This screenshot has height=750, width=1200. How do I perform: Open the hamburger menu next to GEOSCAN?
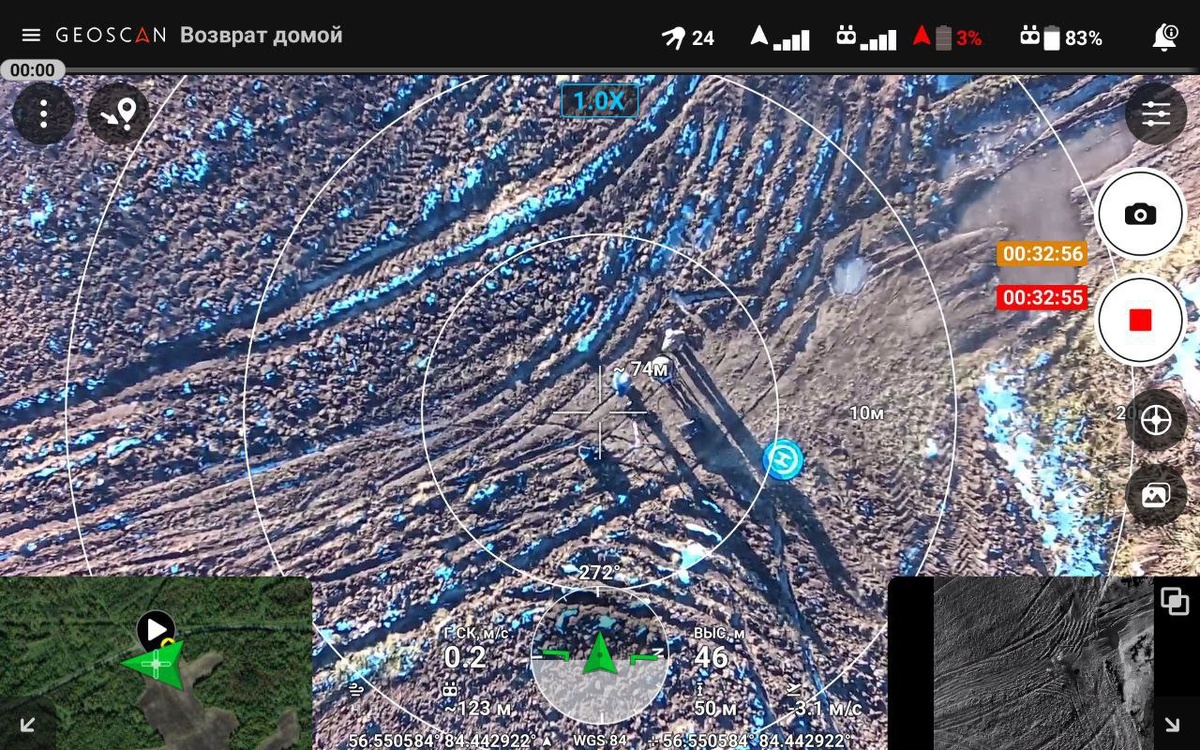[31, 35]
